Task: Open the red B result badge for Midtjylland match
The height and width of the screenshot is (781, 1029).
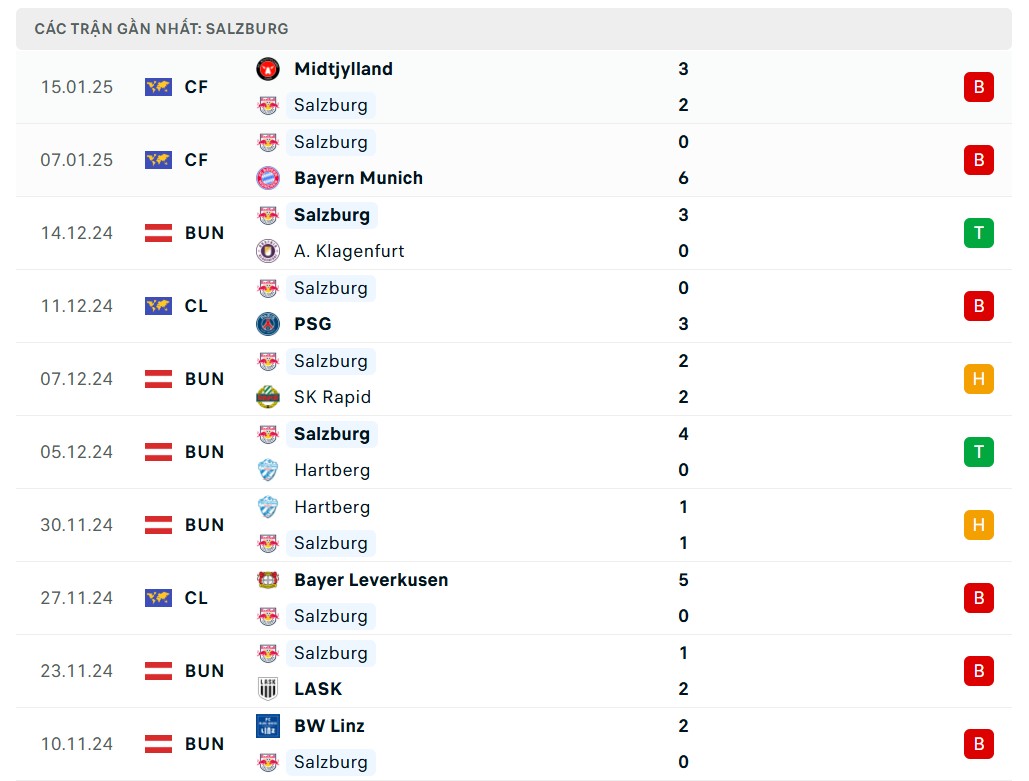Action: tap(978, 87)
